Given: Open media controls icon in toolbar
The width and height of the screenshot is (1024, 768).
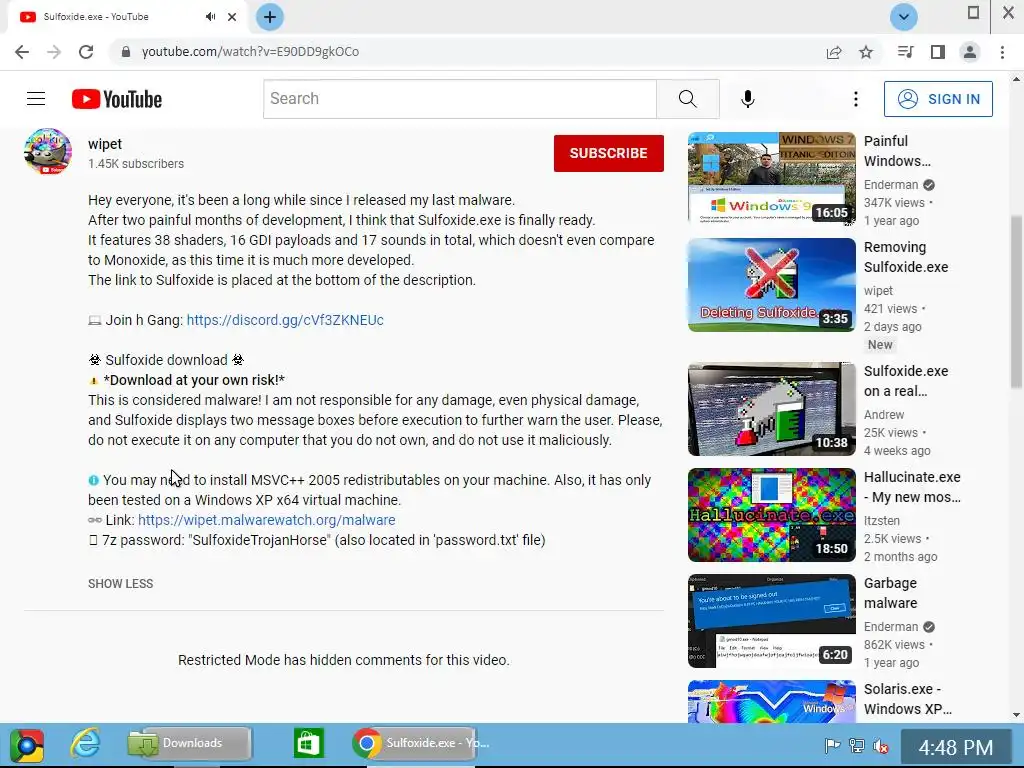Looking at the screenshot, I should (x=905, y=52).
